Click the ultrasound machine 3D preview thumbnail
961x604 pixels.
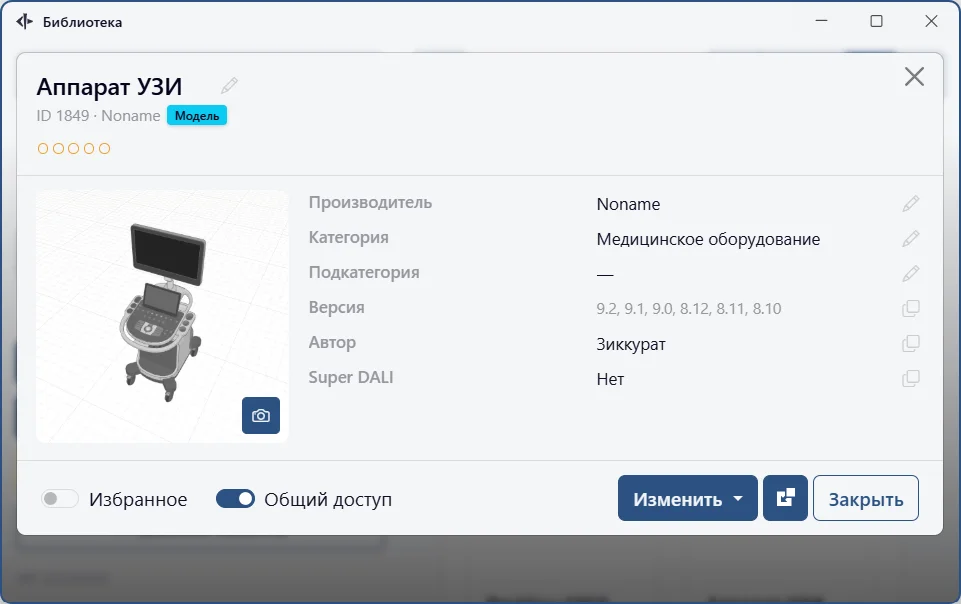(162, 317)
